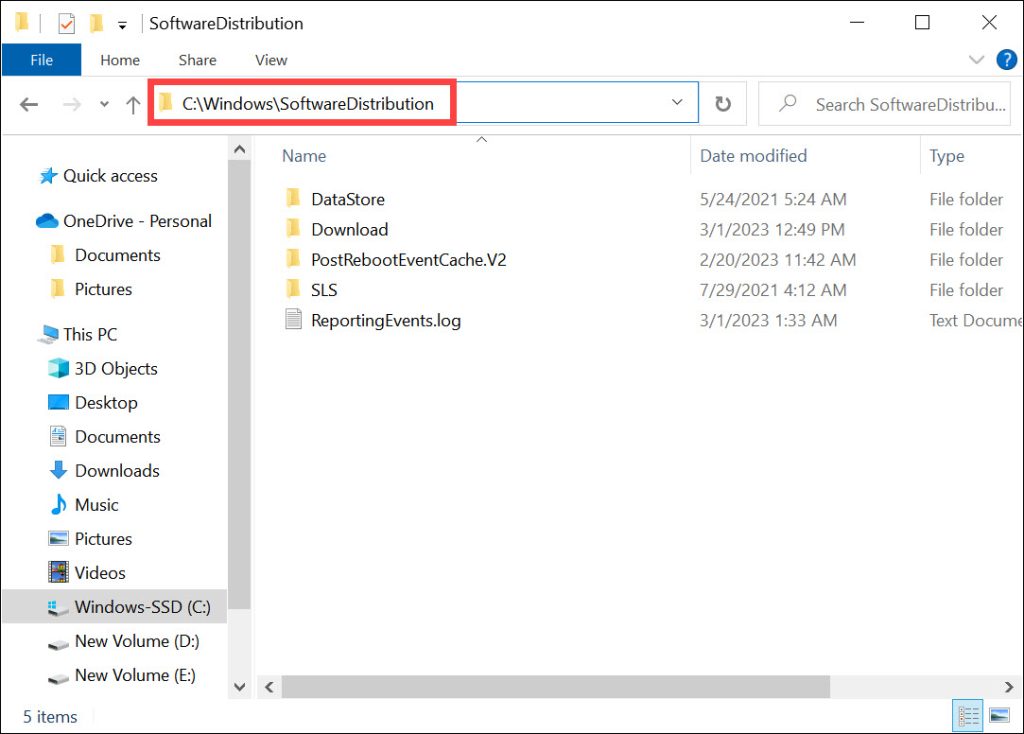Switch to the View ribbon tab
Screen dimensions: 1024x734
pos(271,60)
